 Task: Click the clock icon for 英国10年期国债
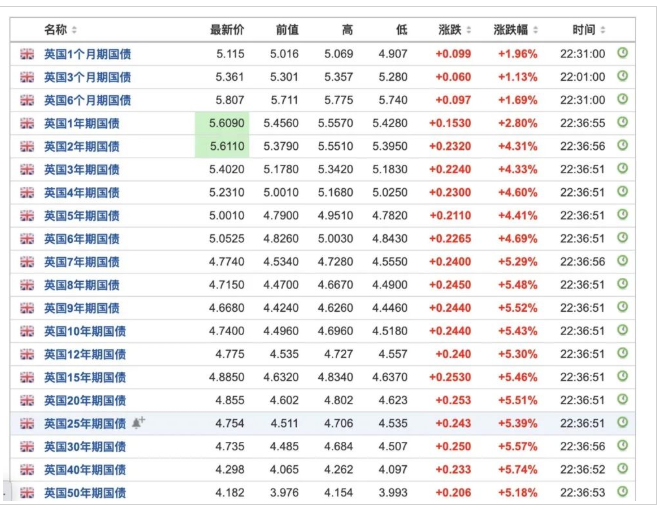point(622,330)
